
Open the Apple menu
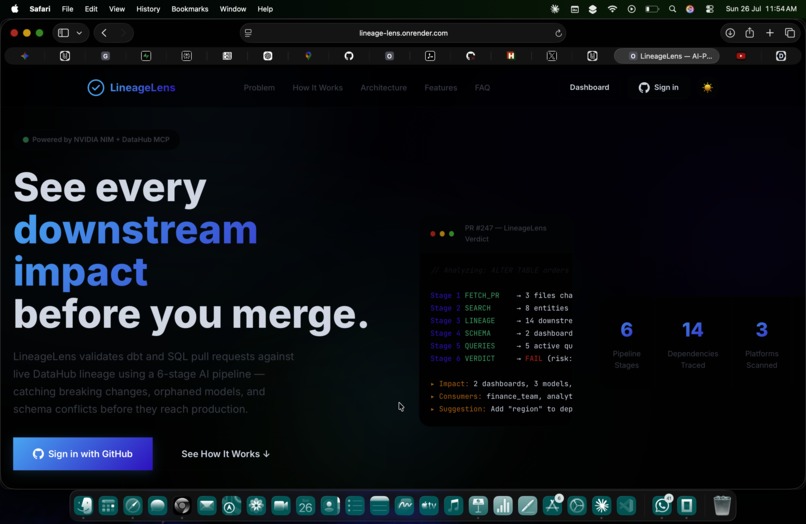[15, 9]
